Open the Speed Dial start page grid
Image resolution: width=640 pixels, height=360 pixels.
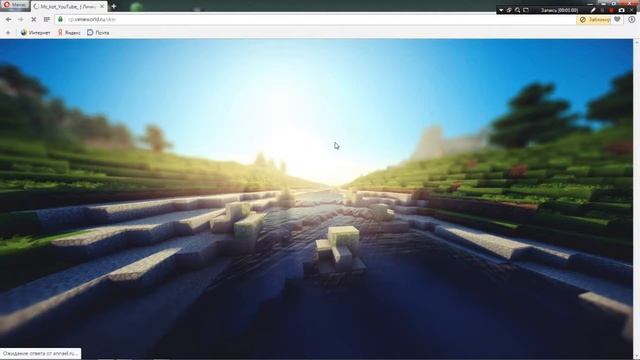[47, 19]
